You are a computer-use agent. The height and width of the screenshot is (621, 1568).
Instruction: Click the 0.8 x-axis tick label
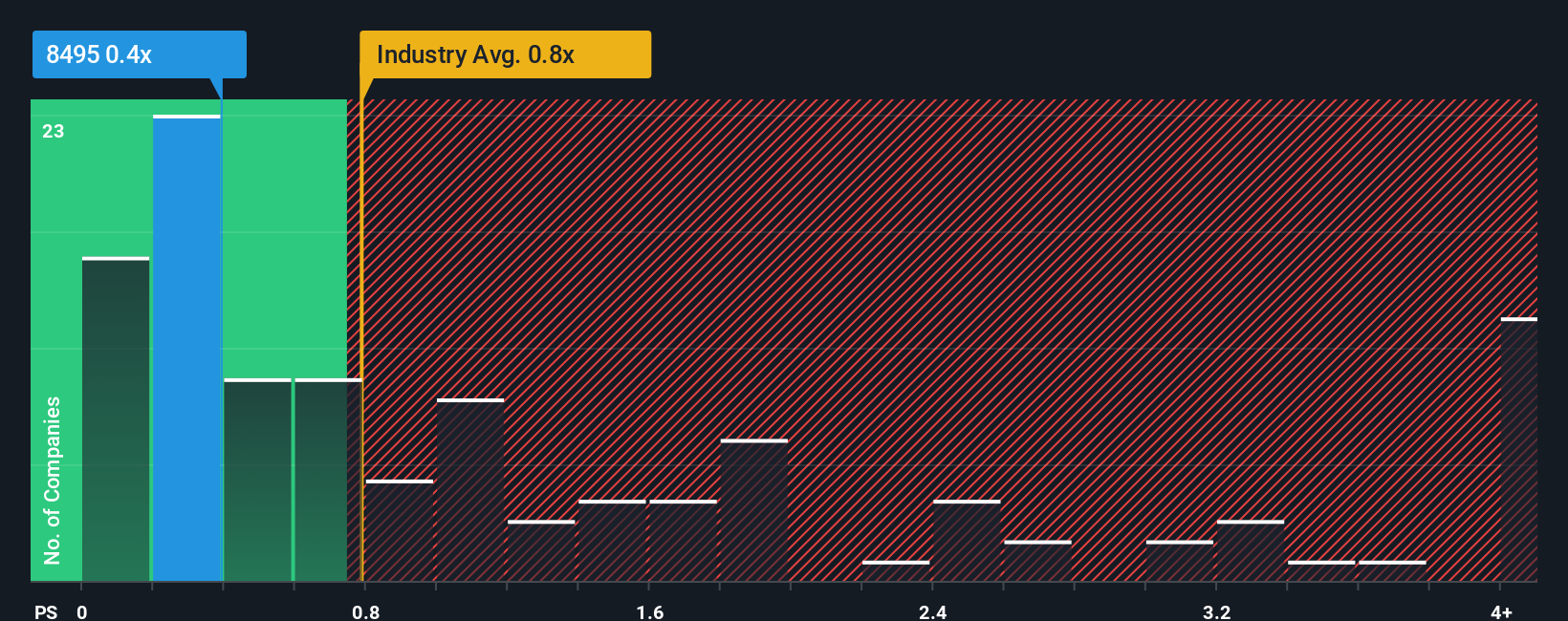coord(366,611)
